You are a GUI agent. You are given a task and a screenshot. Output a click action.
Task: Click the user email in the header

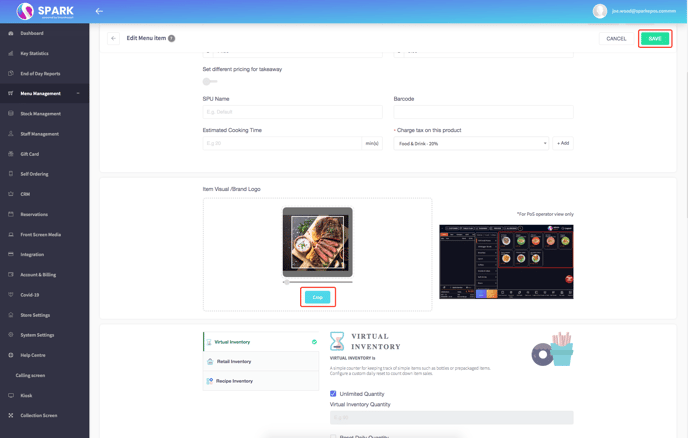(x=644, y=11)
